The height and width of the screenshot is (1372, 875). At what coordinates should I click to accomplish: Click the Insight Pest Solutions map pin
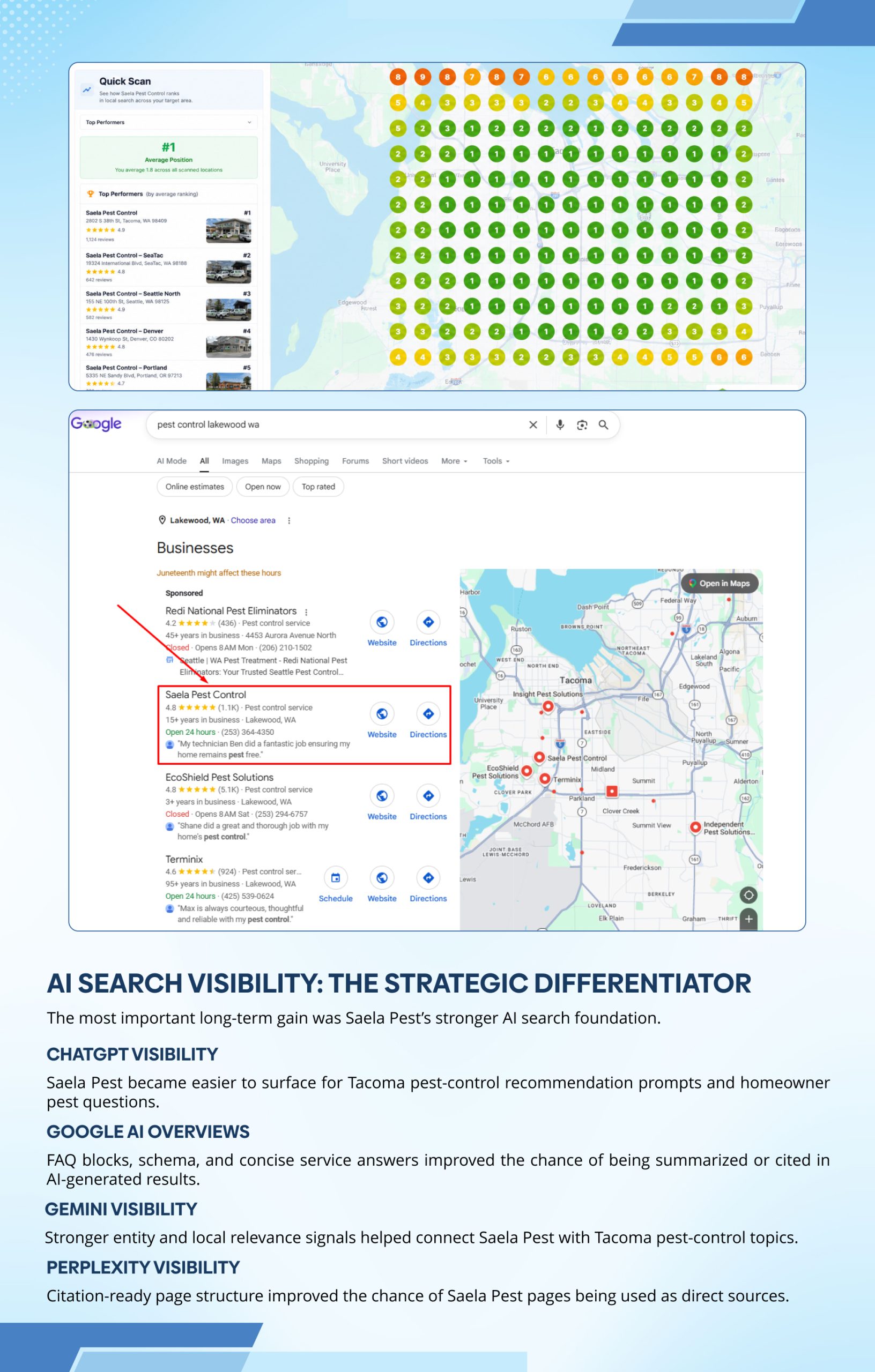548,706
